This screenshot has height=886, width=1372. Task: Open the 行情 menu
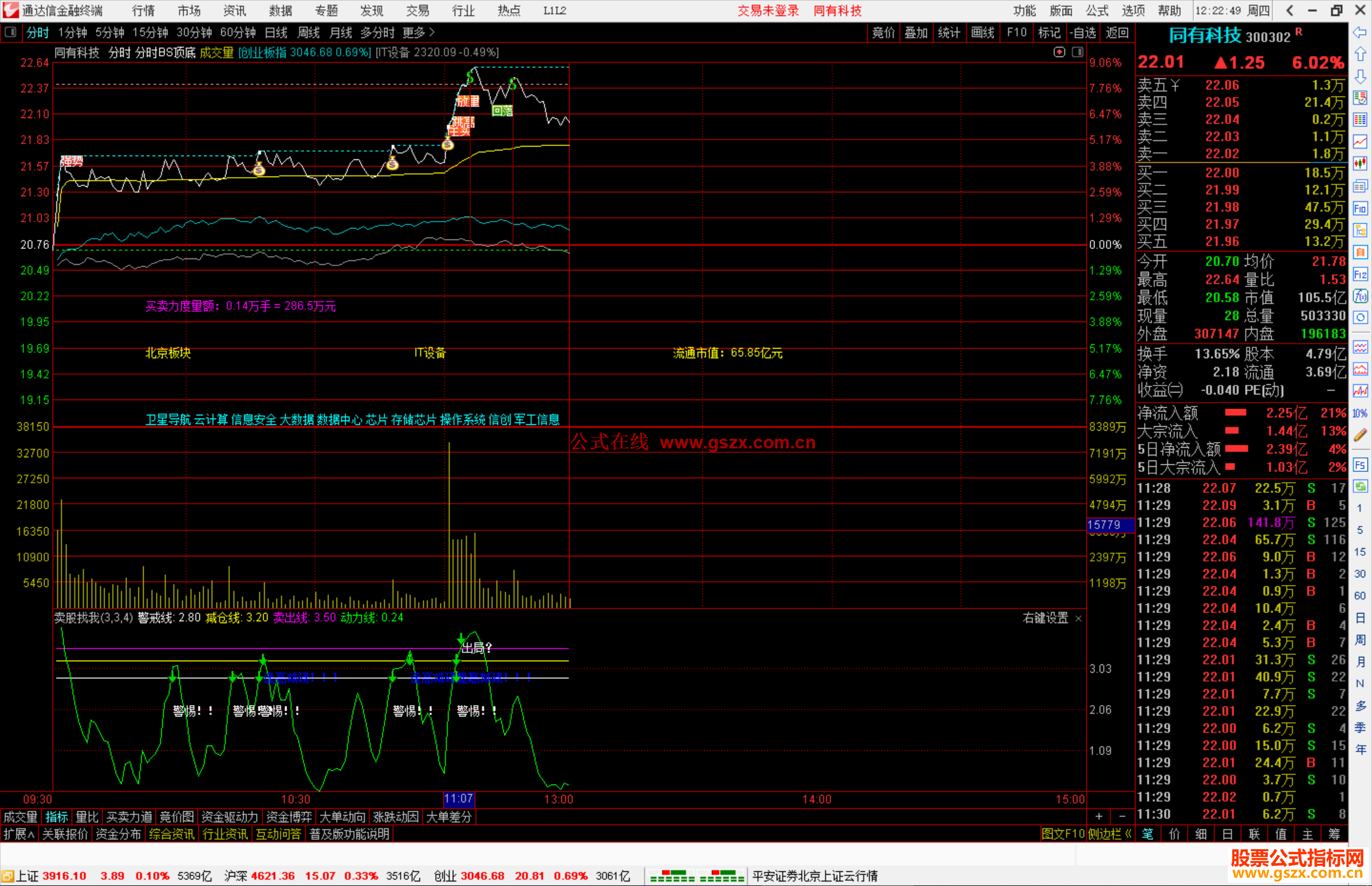(144, 11)
